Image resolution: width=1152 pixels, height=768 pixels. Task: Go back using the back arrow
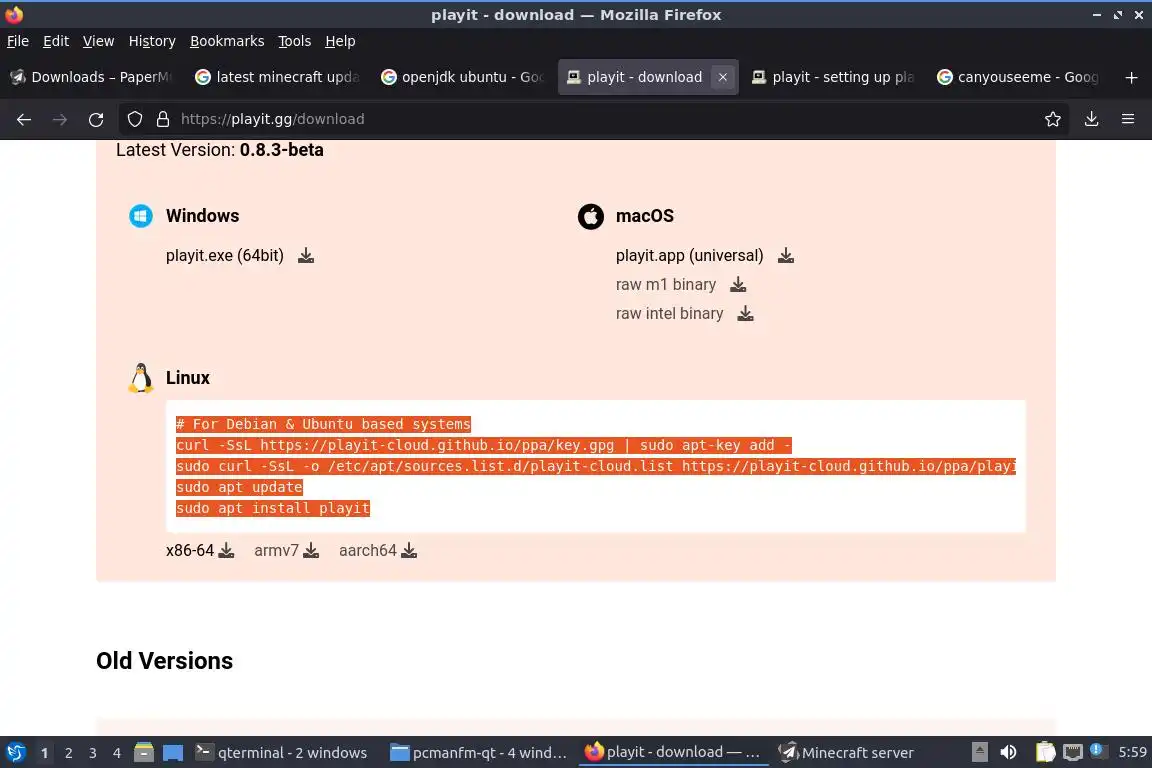[24, 119]
